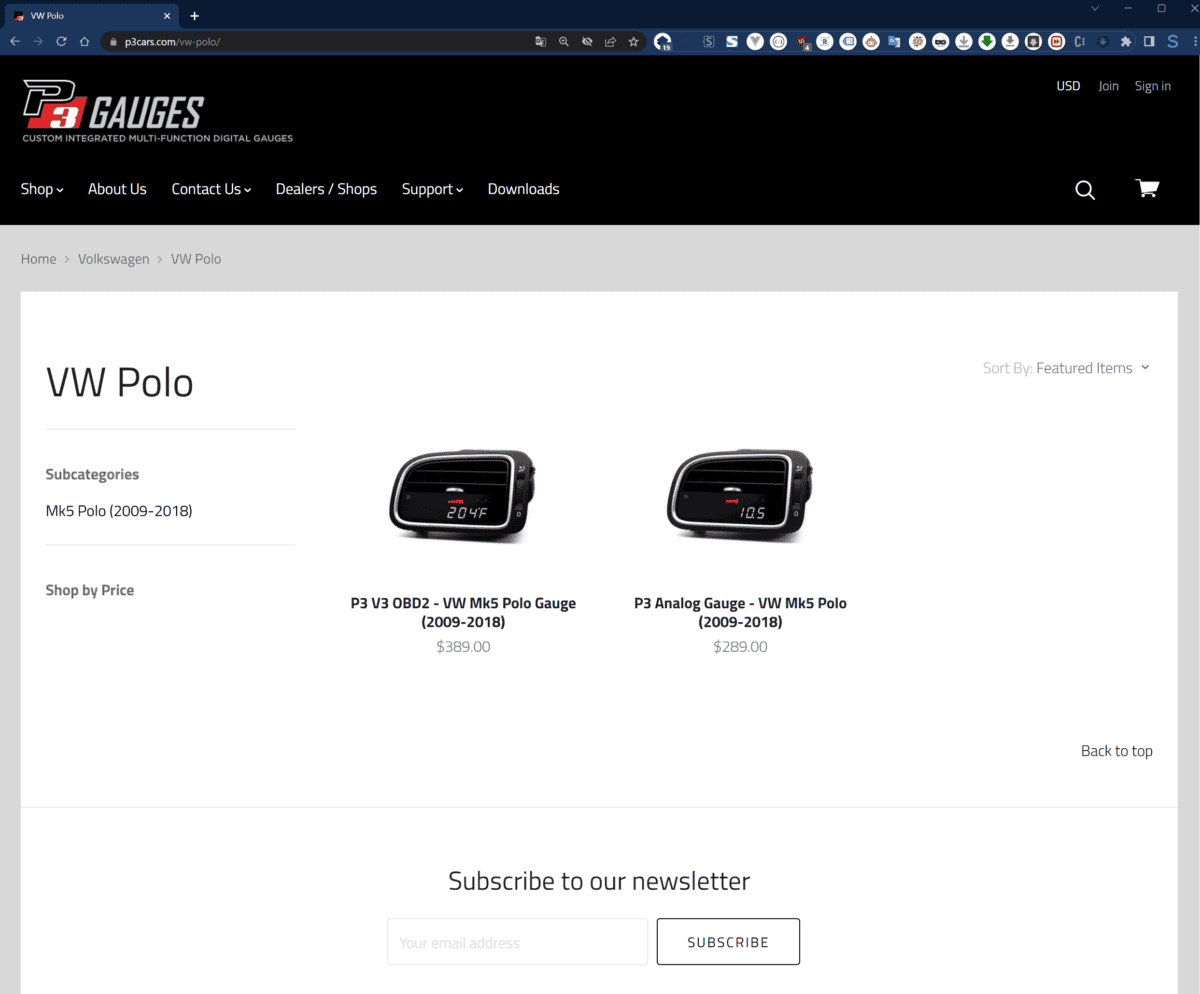
Task: Click the browser address bar URL
Action: (171, 42)
